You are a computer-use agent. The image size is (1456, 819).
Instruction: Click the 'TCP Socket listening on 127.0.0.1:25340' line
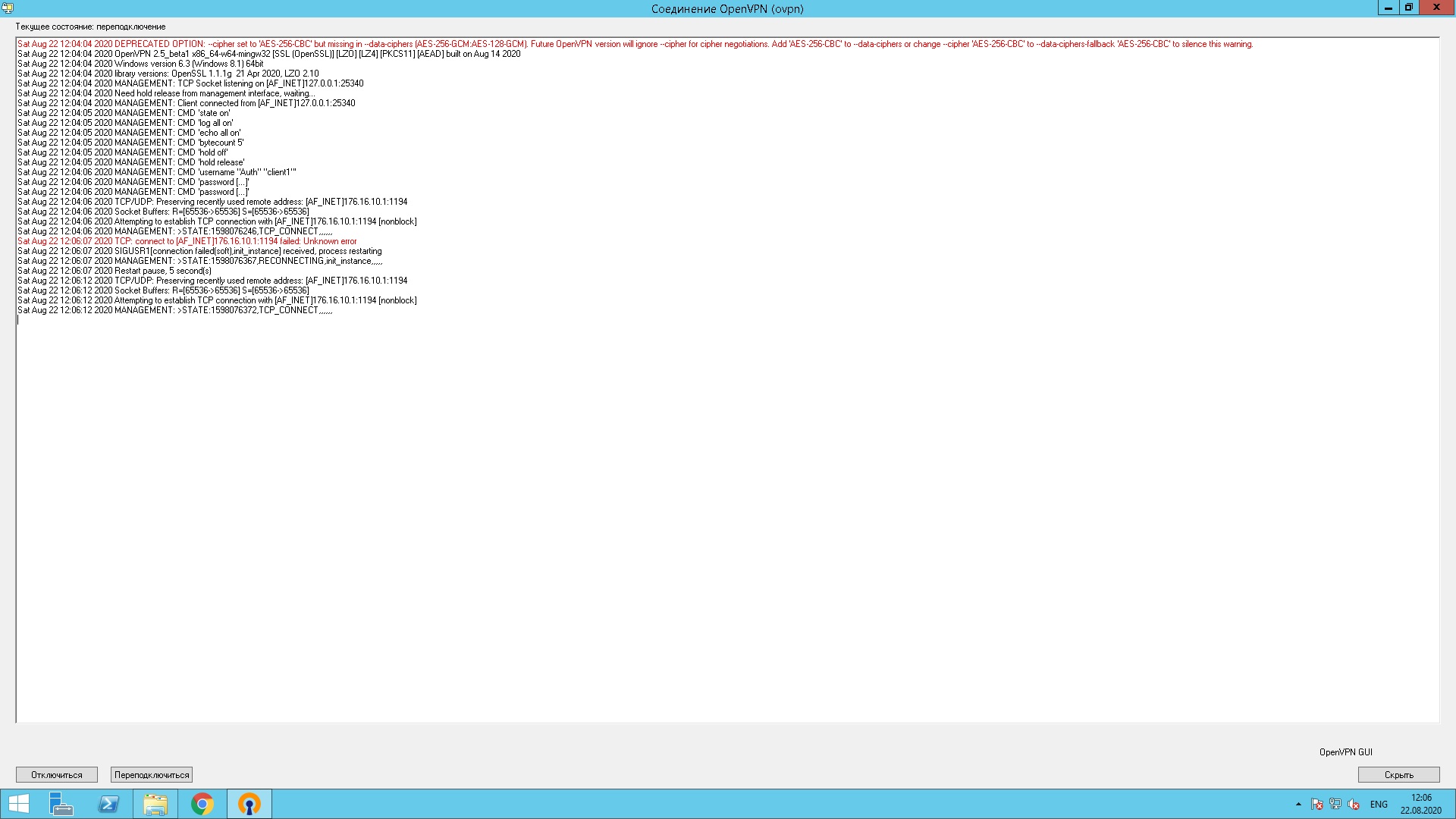[x=190, y=83]
